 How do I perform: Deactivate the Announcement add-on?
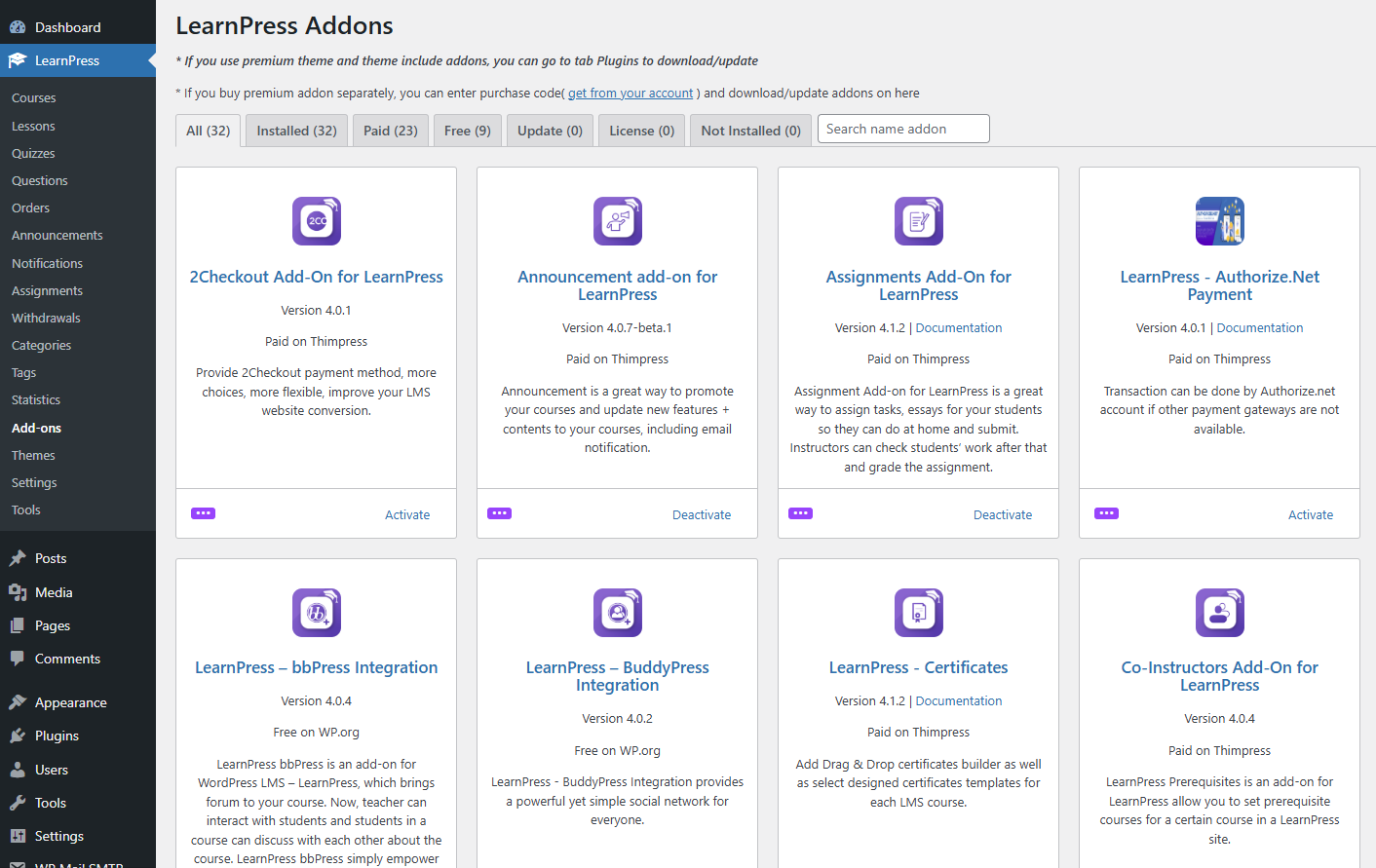click(x=702, y=515)
